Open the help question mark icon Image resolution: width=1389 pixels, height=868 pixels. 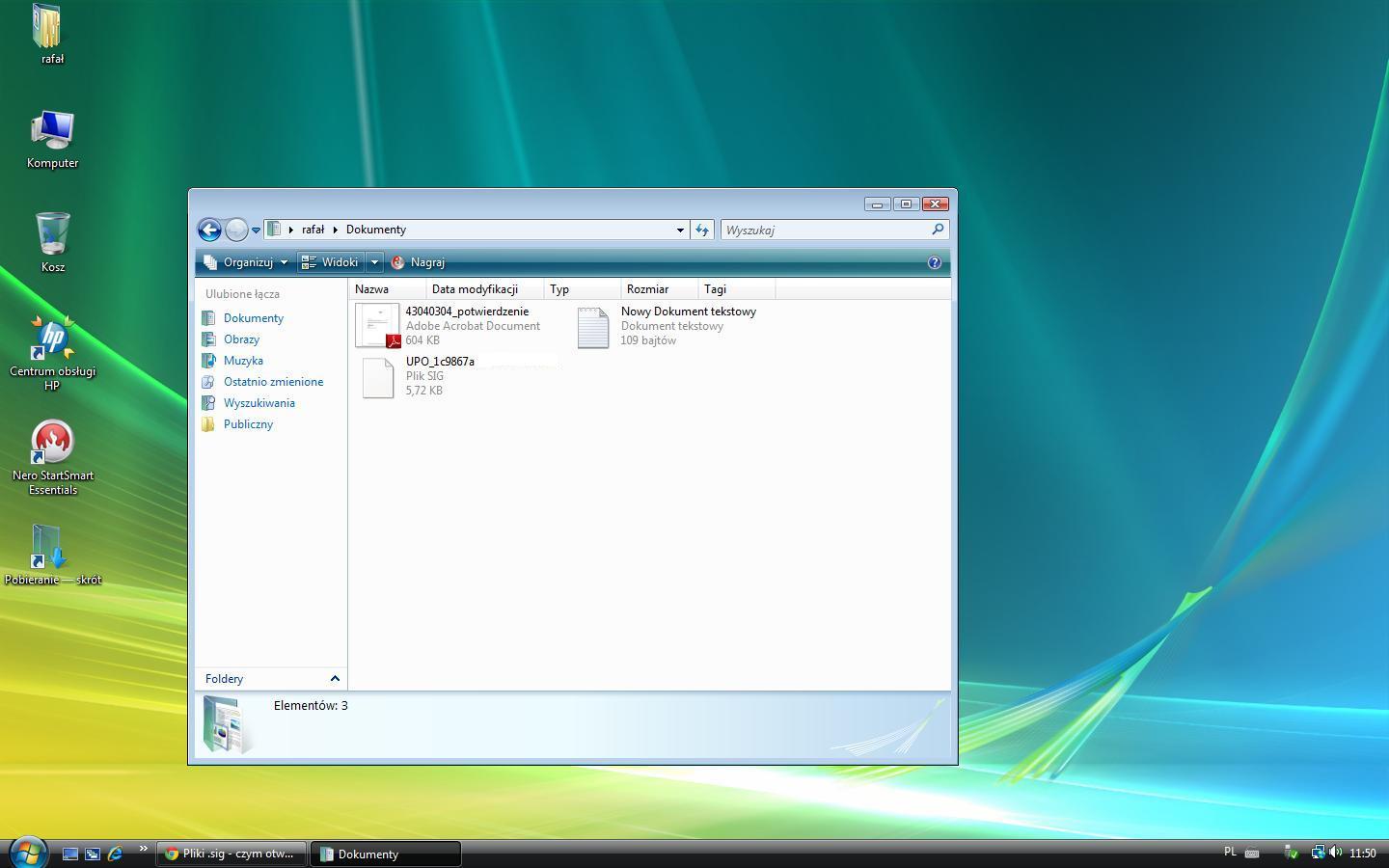tap(934, 262)
